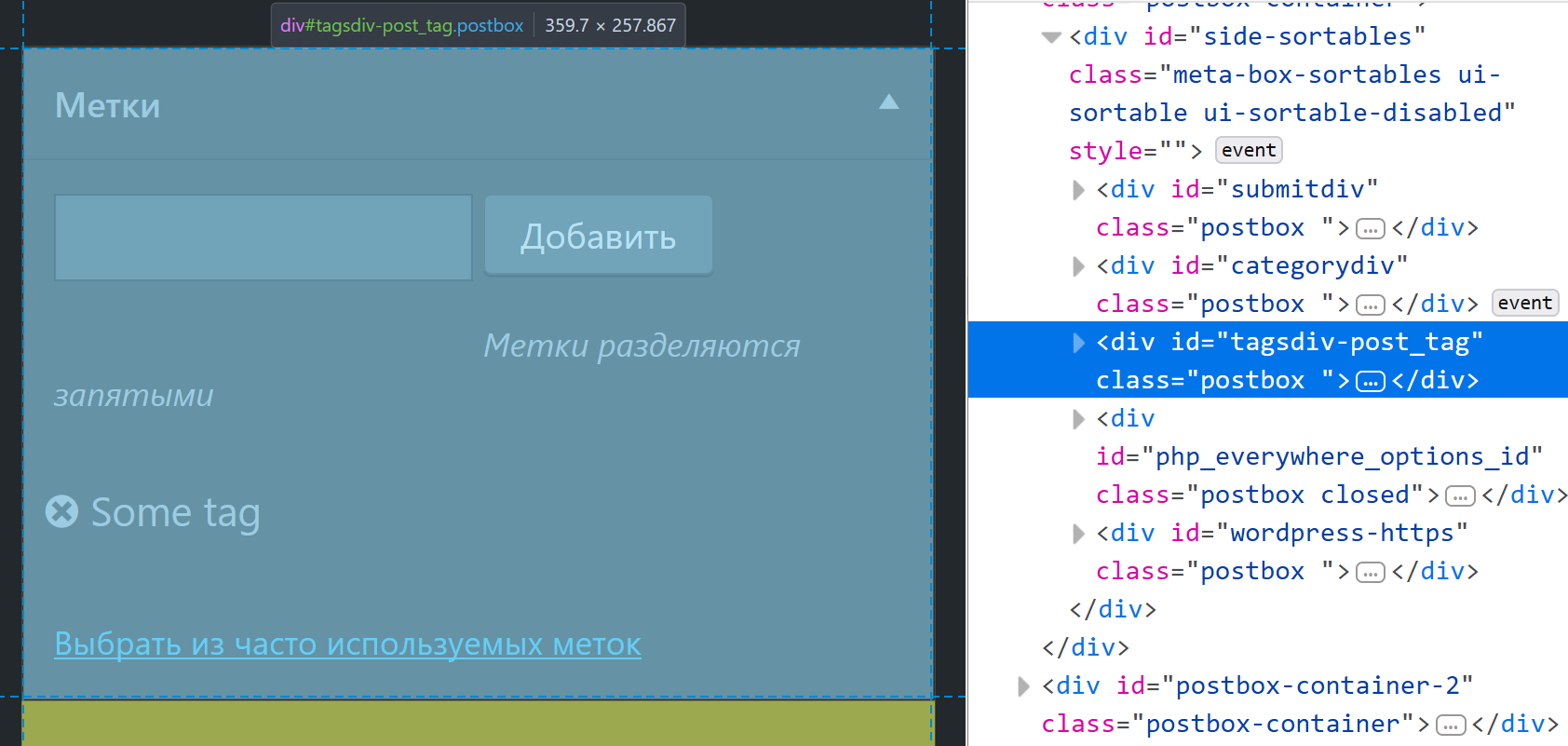Open event badge on categorydiv row

tap(1525, 303)
